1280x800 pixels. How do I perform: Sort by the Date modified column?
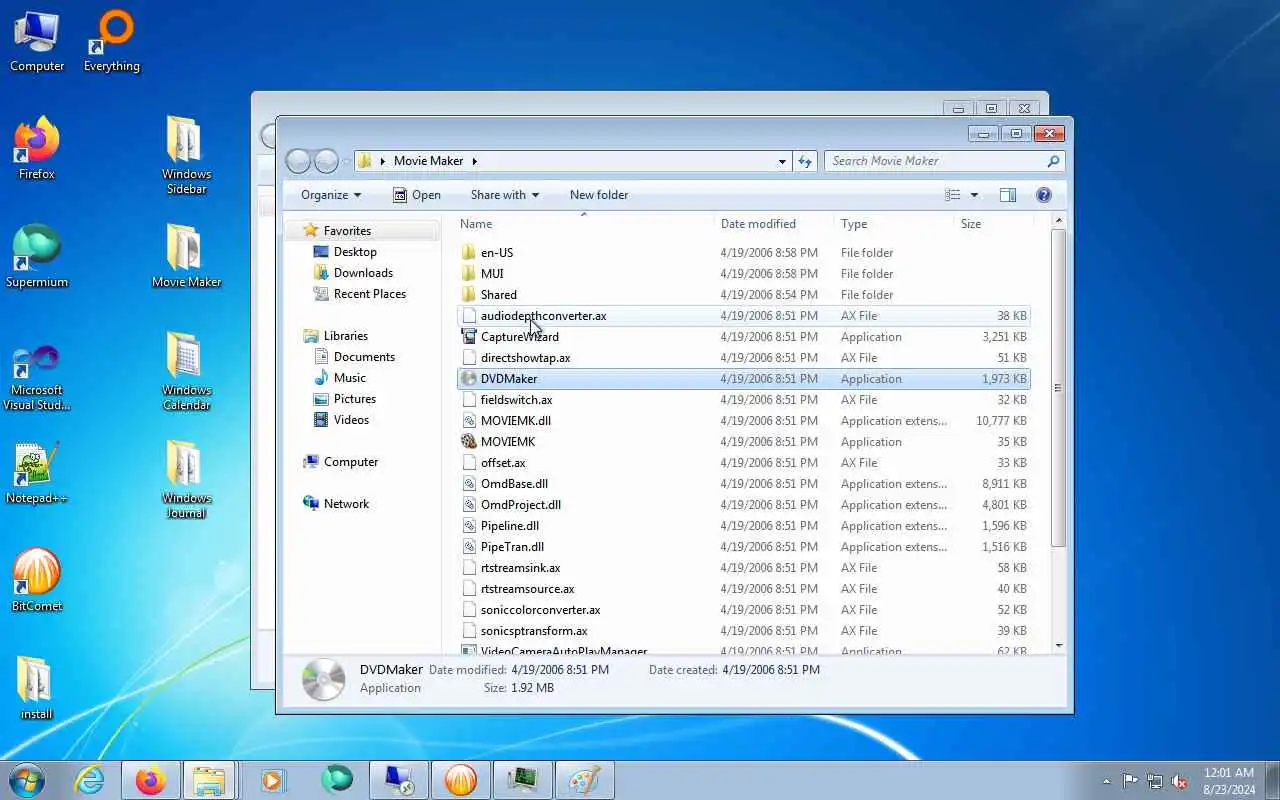click(775, 224)
